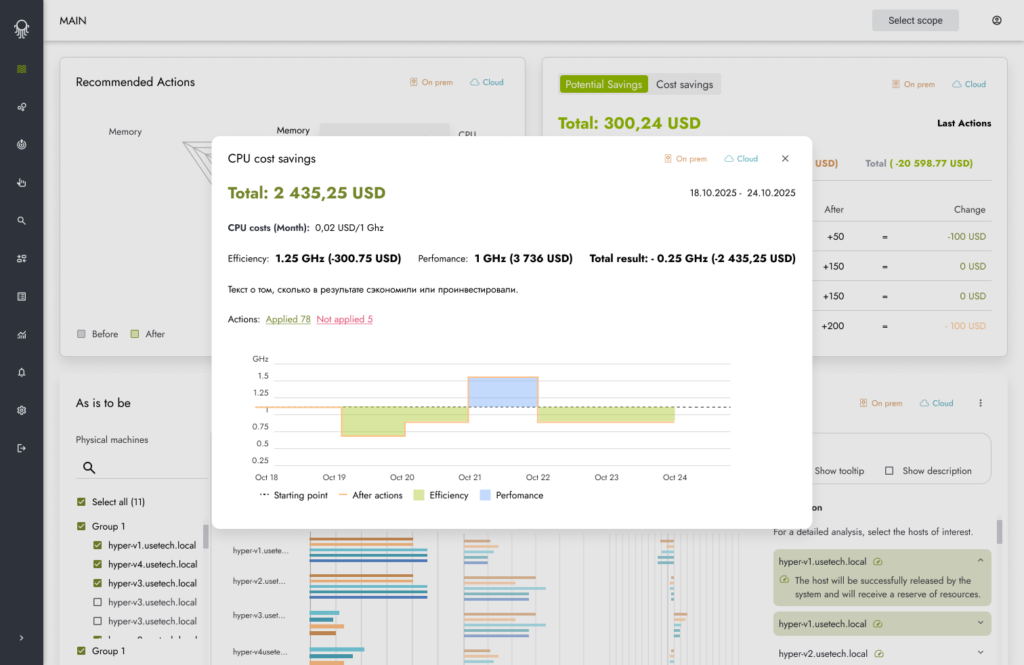The image size is (1024, 665).
Task: Click the machine tree scrollbar
Action: [x=206, y=536]
